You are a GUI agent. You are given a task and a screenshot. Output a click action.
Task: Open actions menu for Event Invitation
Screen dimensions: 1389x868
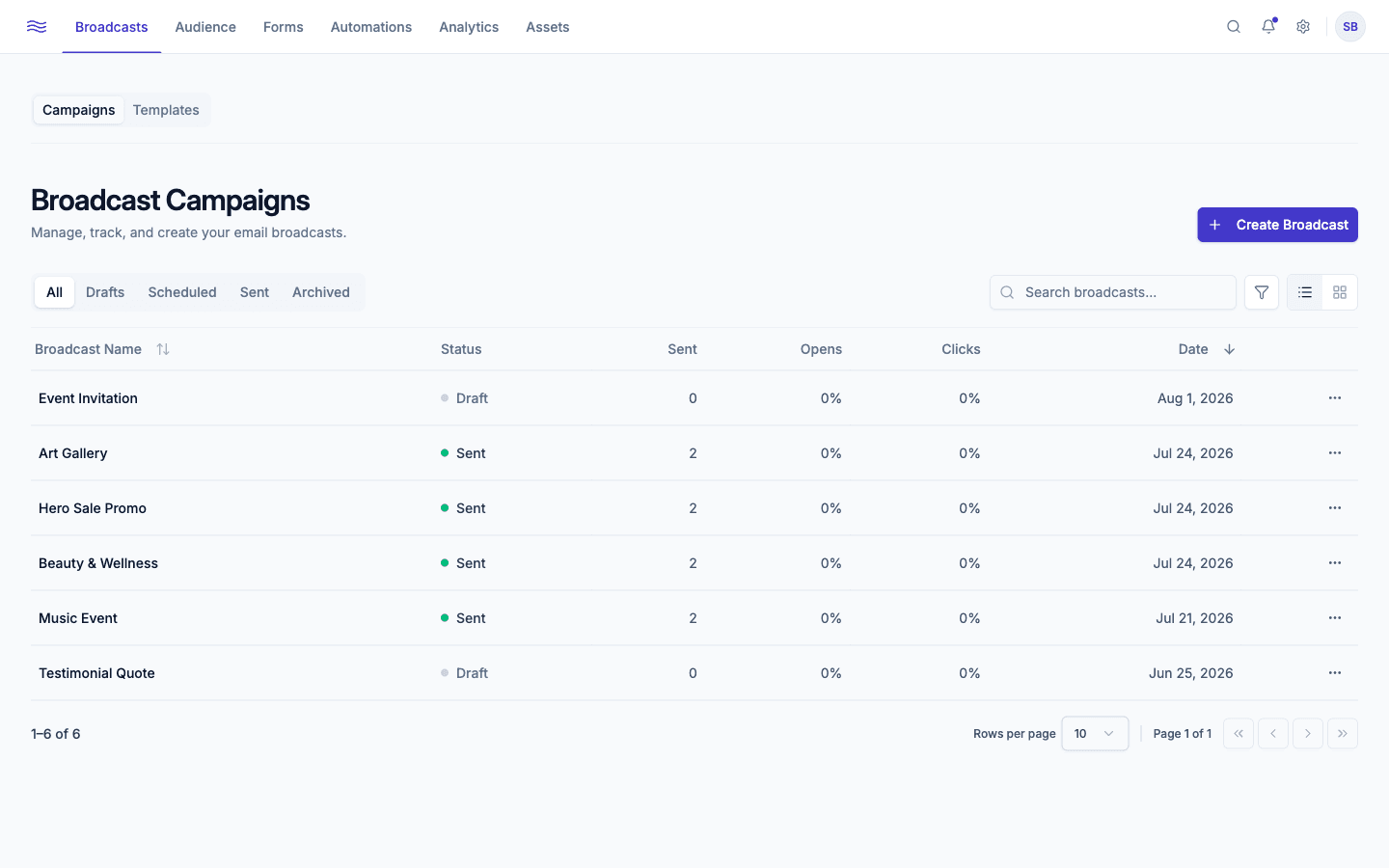pos(1335,398)
